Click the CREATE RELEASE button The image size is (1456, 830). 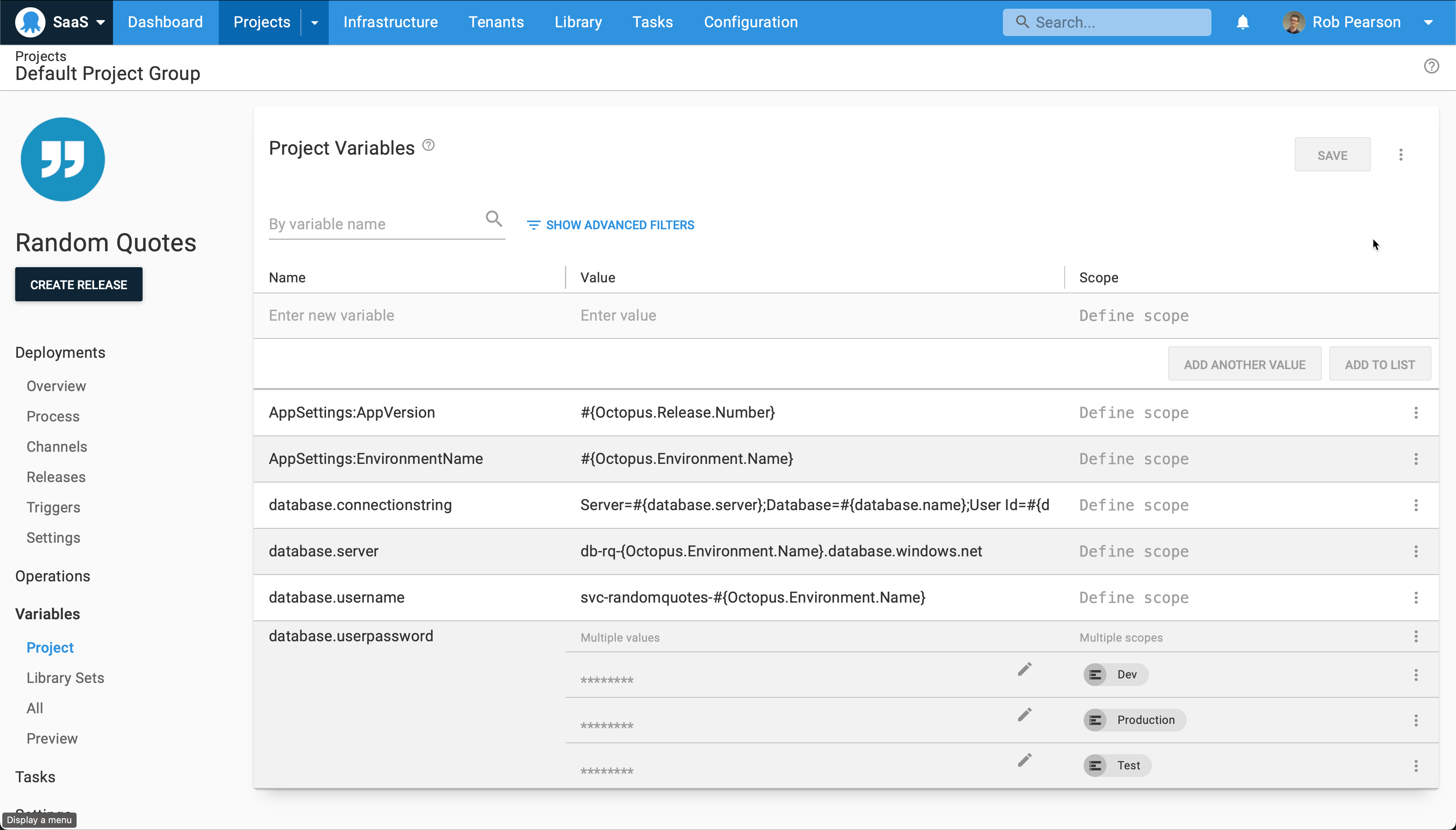tap(78, 284)
